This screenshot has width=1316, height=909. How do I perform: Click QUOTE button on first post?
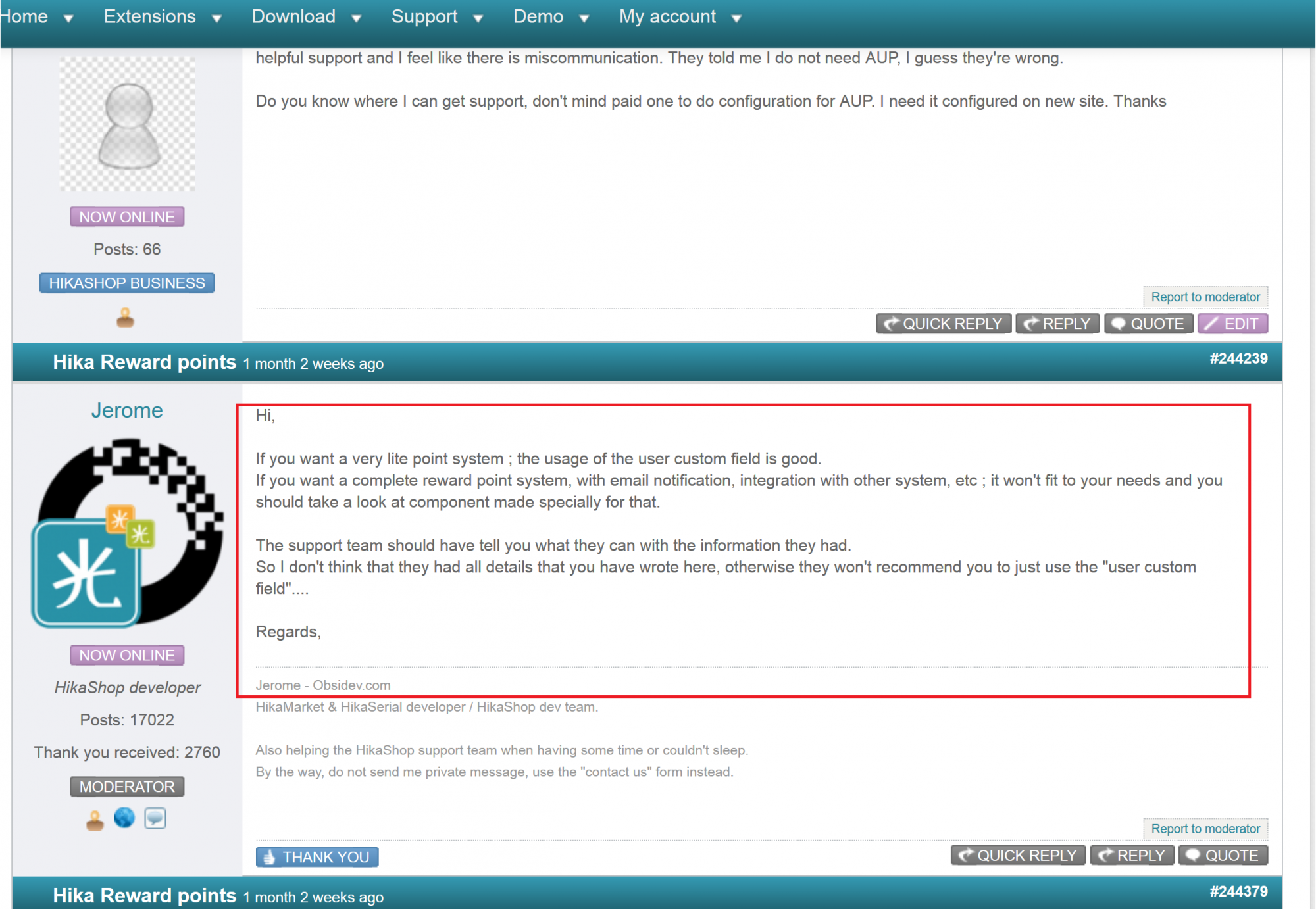1148,324
